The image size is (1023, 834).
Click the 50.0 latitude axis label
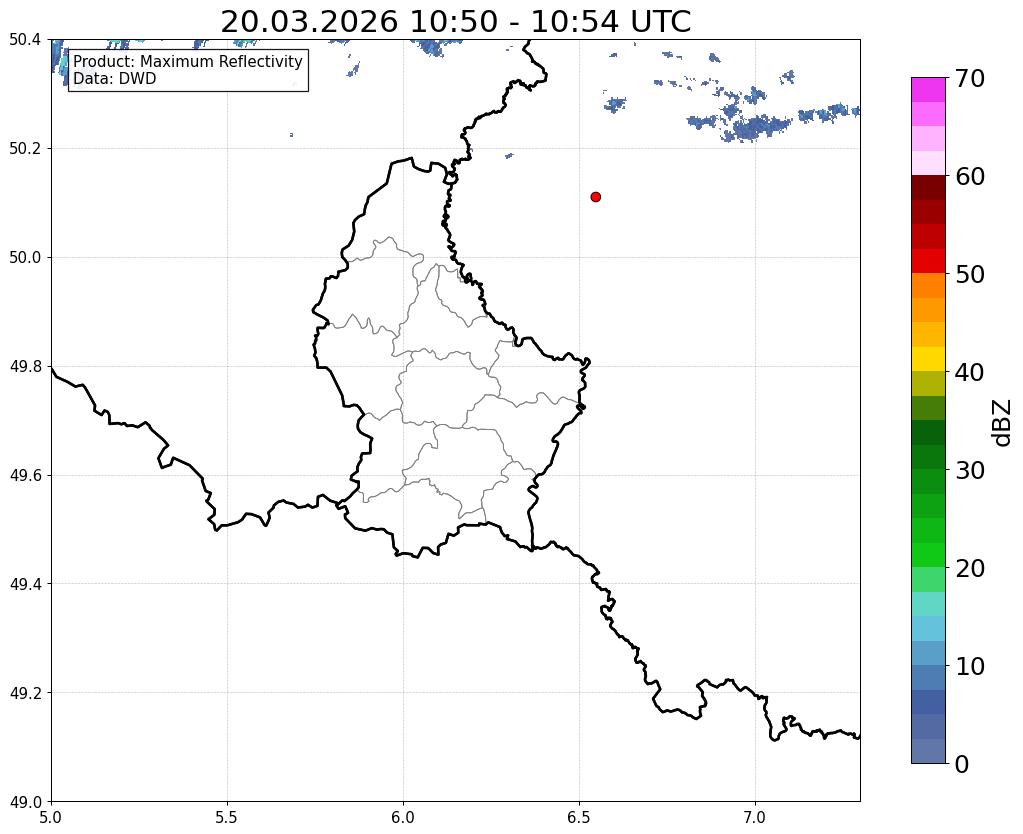point(25,258)
